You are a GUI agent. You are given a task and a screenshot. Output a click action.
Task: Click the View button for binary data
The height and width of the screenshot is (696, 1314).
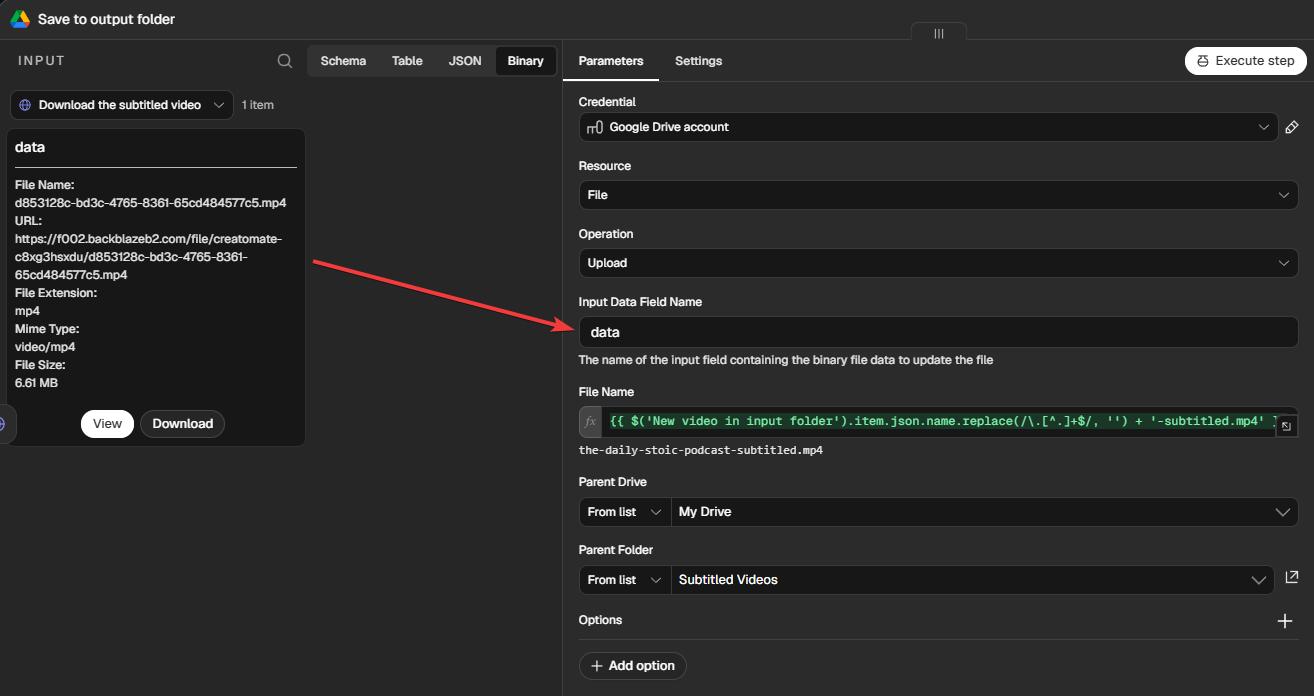tap(107, 424)
